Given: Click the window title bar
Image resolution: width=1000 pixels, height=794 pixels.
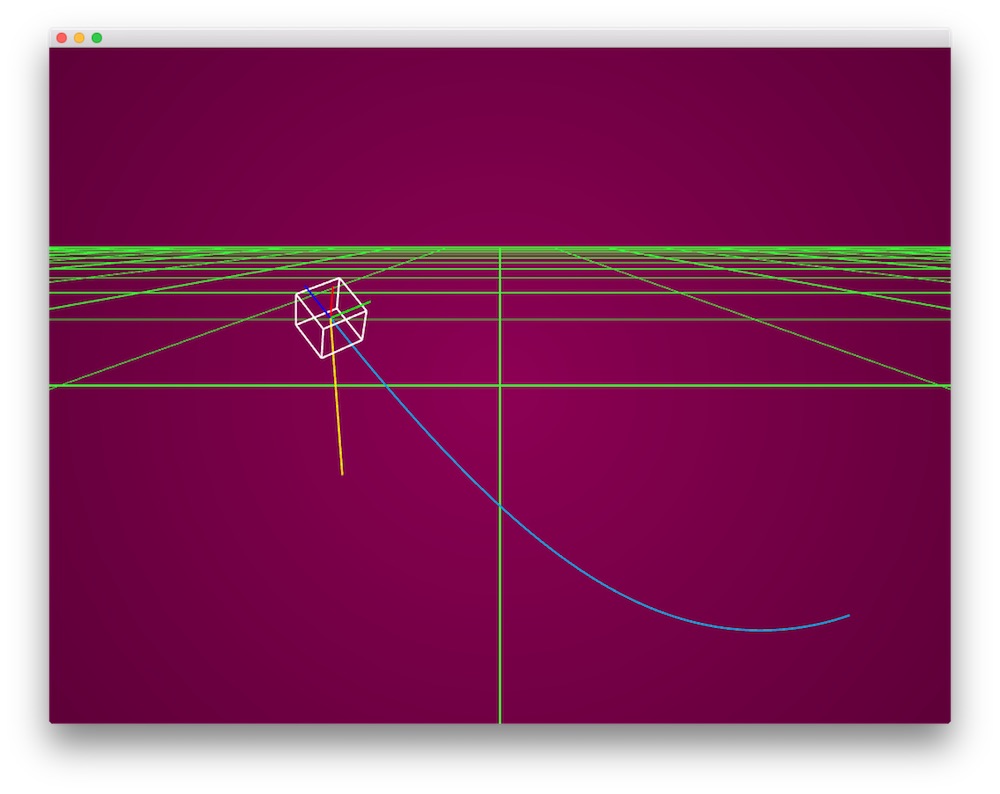Looking at the screenshot, I should pyautogui.click(x=500, y=36).
